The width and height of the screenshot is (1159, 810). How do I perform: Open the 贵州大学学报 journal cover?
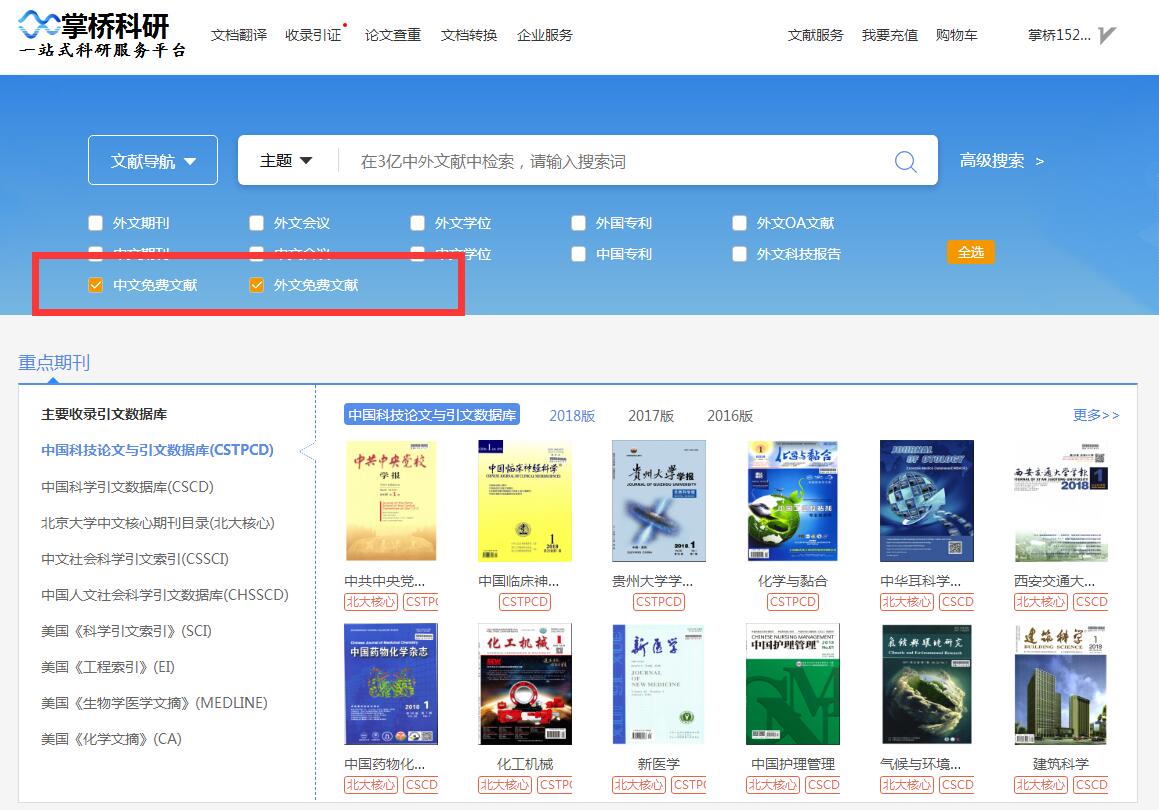coord(659,500)
